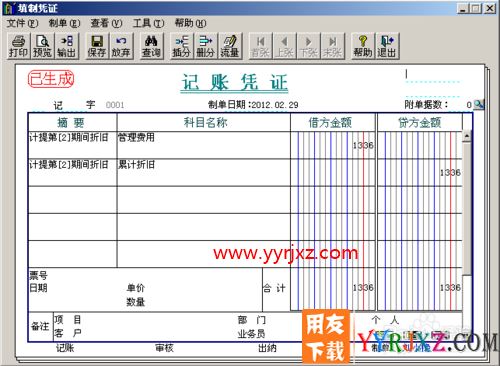Click scrollbar up arrow in entry table
500x366 pixels.
point(467,136)
